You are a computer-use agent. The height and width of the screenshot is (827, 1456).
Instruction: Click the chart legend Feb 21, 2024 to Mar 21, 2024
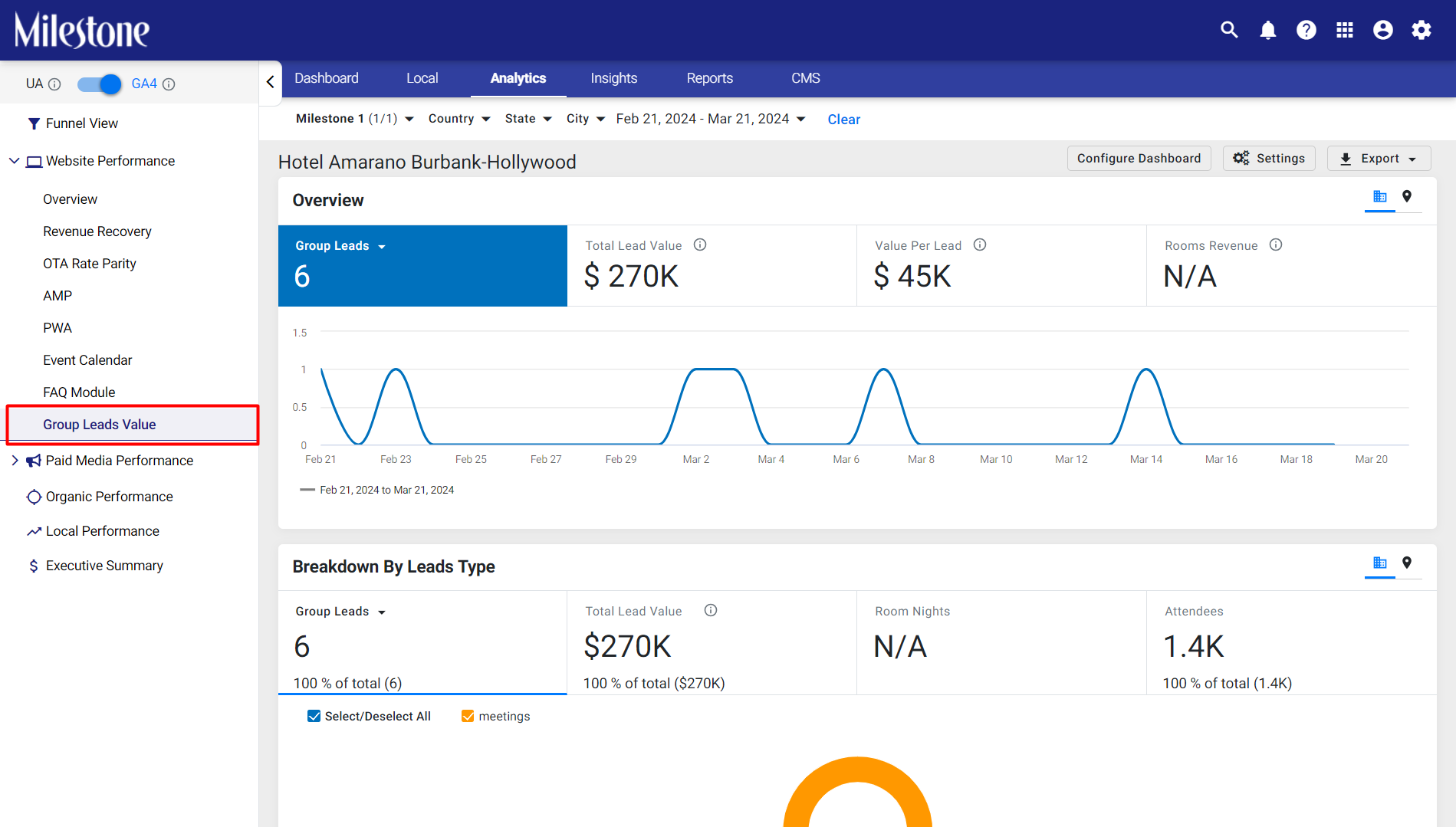[x=377, y=490]
